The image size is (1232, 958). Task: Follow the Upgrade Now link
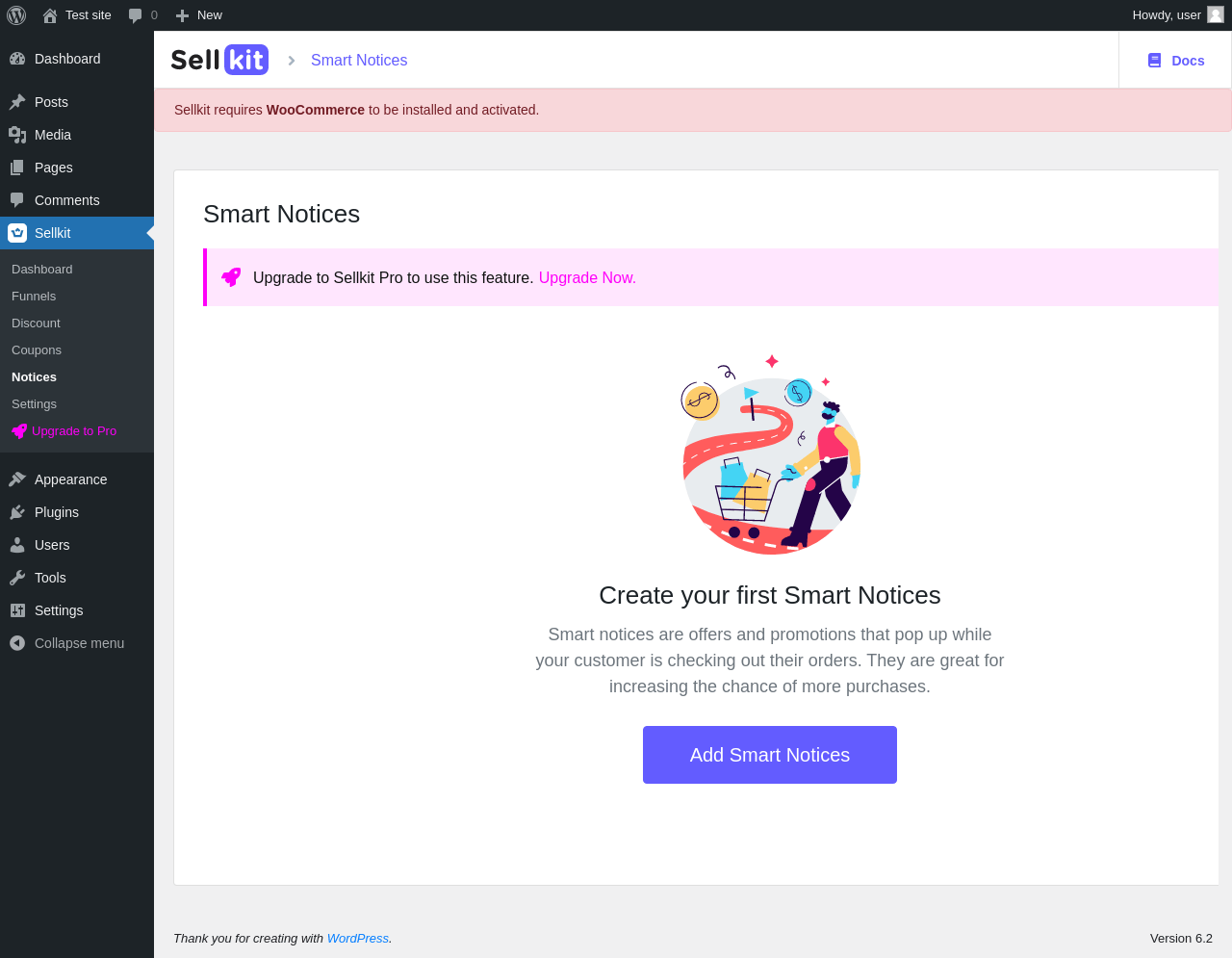click(x=587, y=277)
